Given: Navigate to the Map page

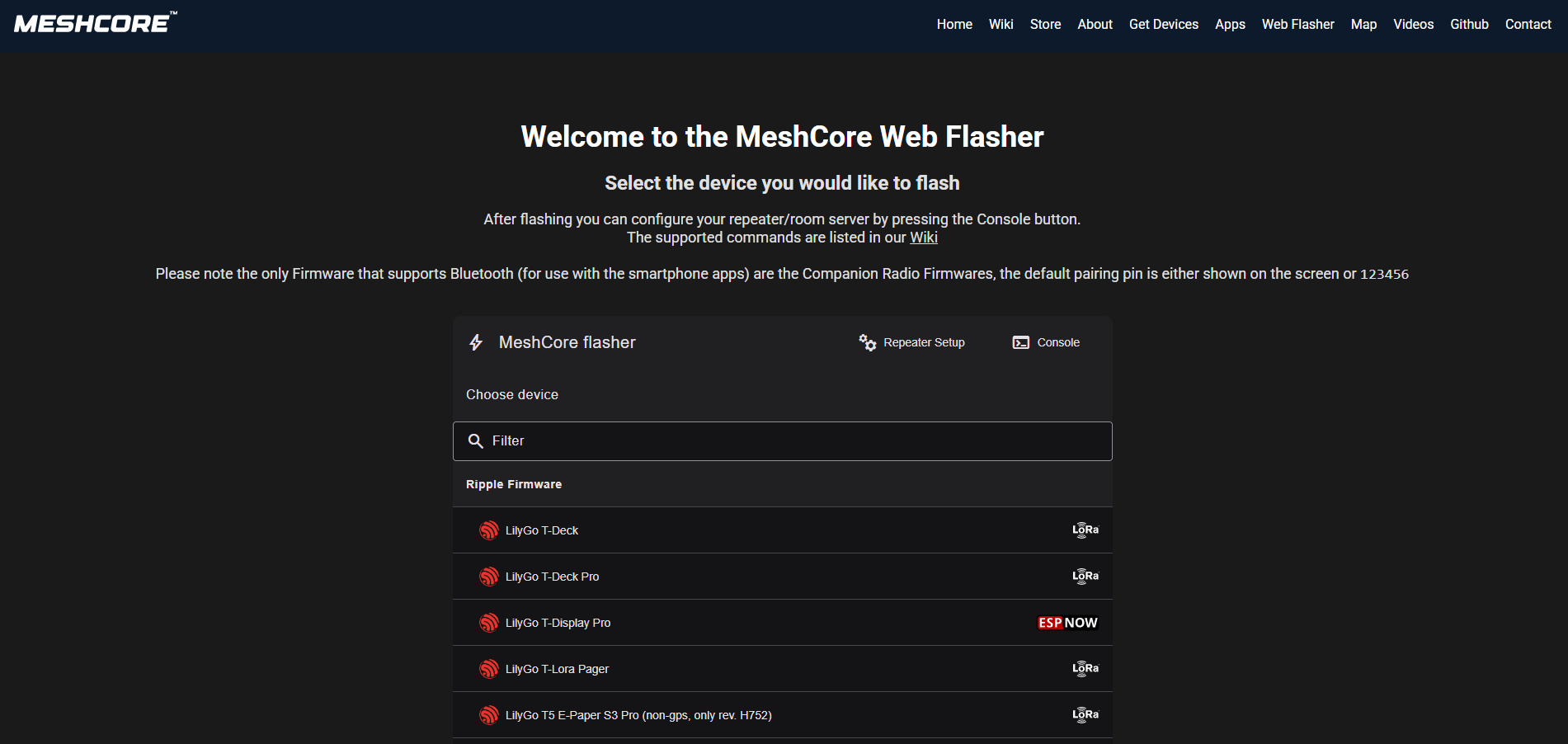Looking at the screenshot, I should 1363,25.
